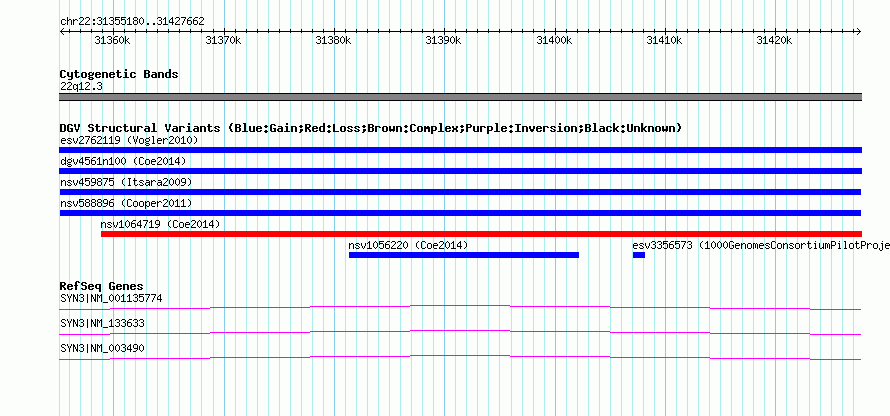
Task: Click the 31410k ruler tick label
Action: [x=665, y=40]
